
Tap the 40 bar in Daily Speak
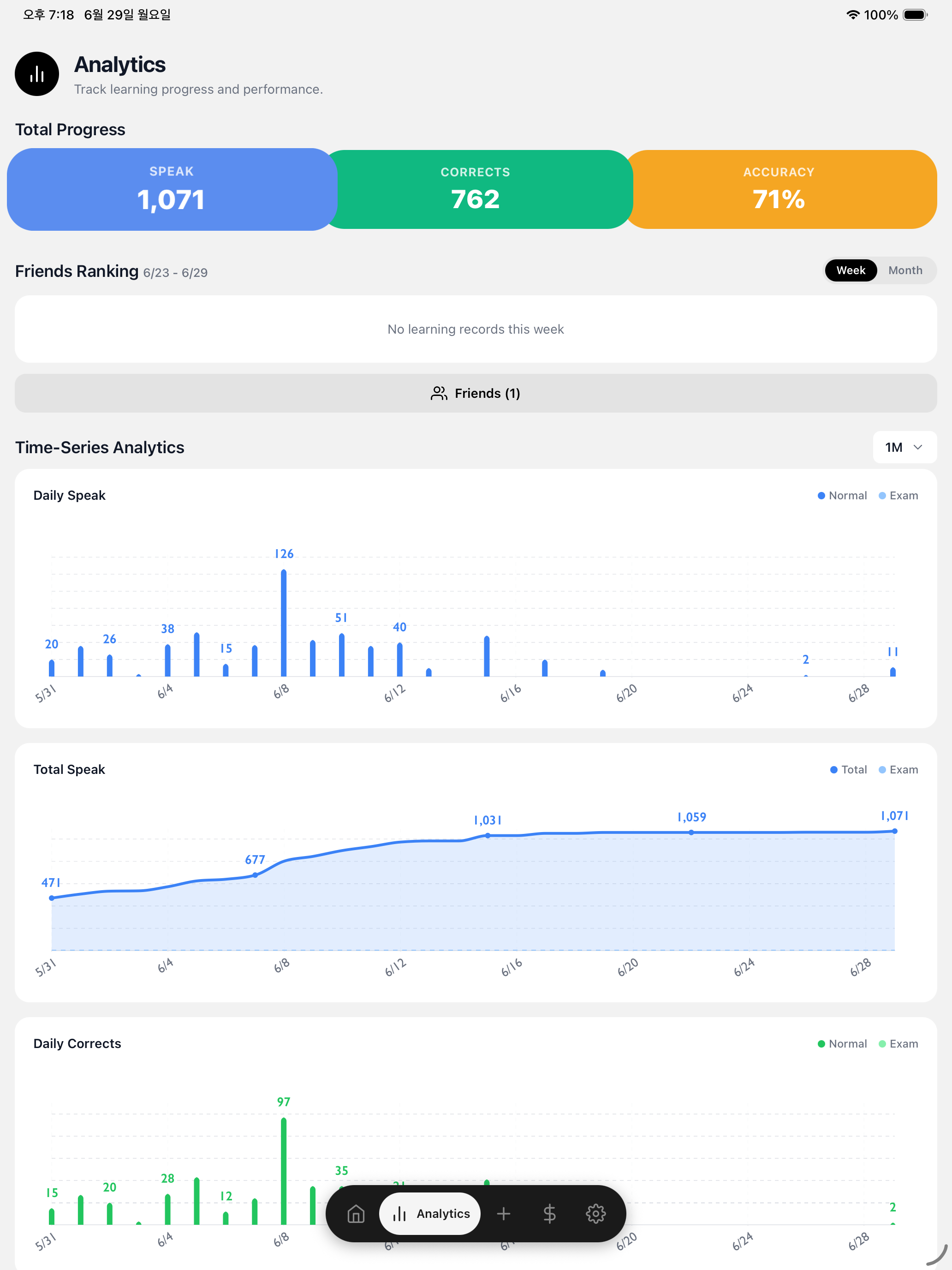pos(399,659)
